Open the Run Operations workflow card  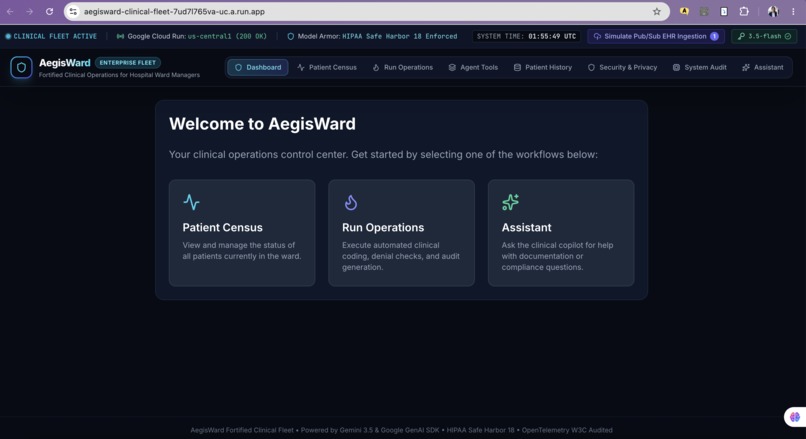coord(401,233)
